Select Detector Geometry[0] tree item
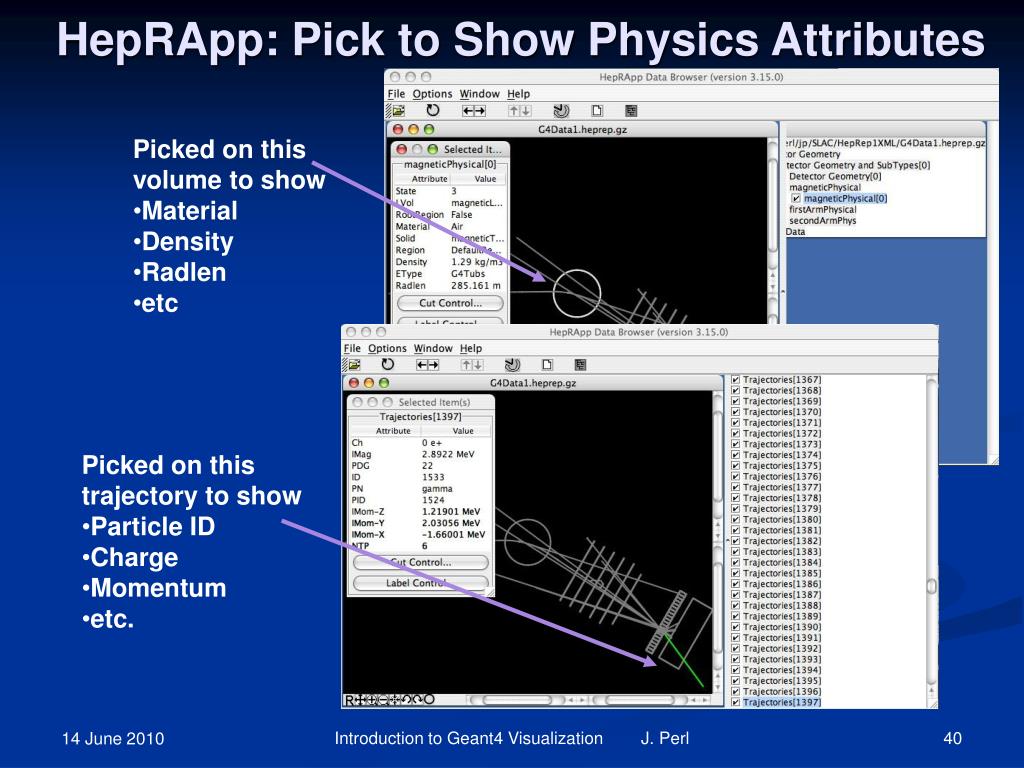 click(x=835, y=176)
